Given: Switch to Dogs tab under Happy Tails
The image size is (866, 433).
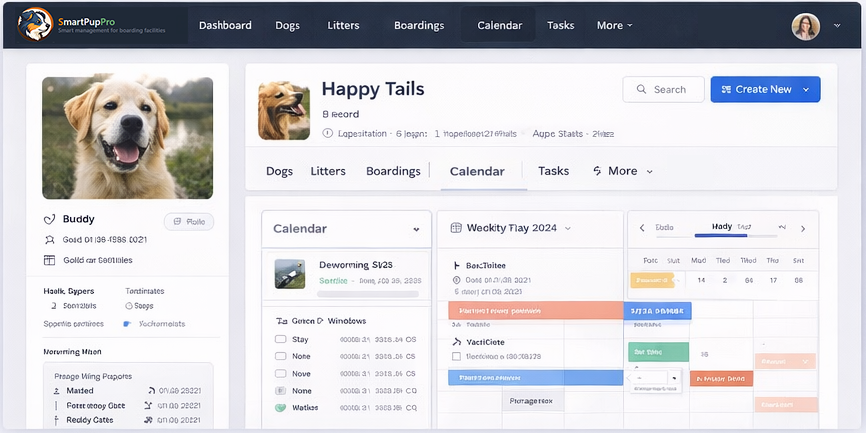Looking at the screenshot, I should (279, 171).
